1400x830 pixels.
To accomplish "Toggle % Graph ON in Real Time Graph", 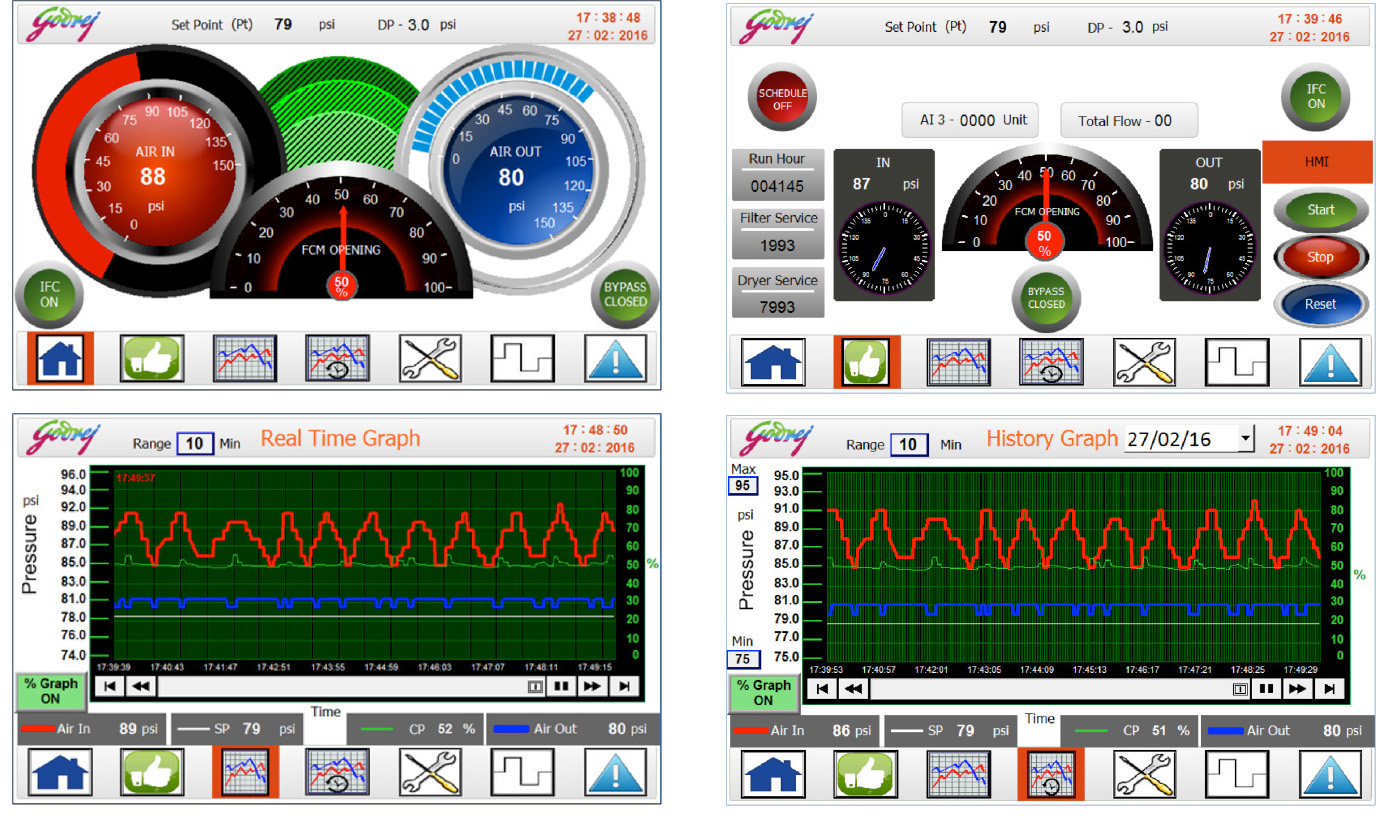I will click(x=51, y=691).
